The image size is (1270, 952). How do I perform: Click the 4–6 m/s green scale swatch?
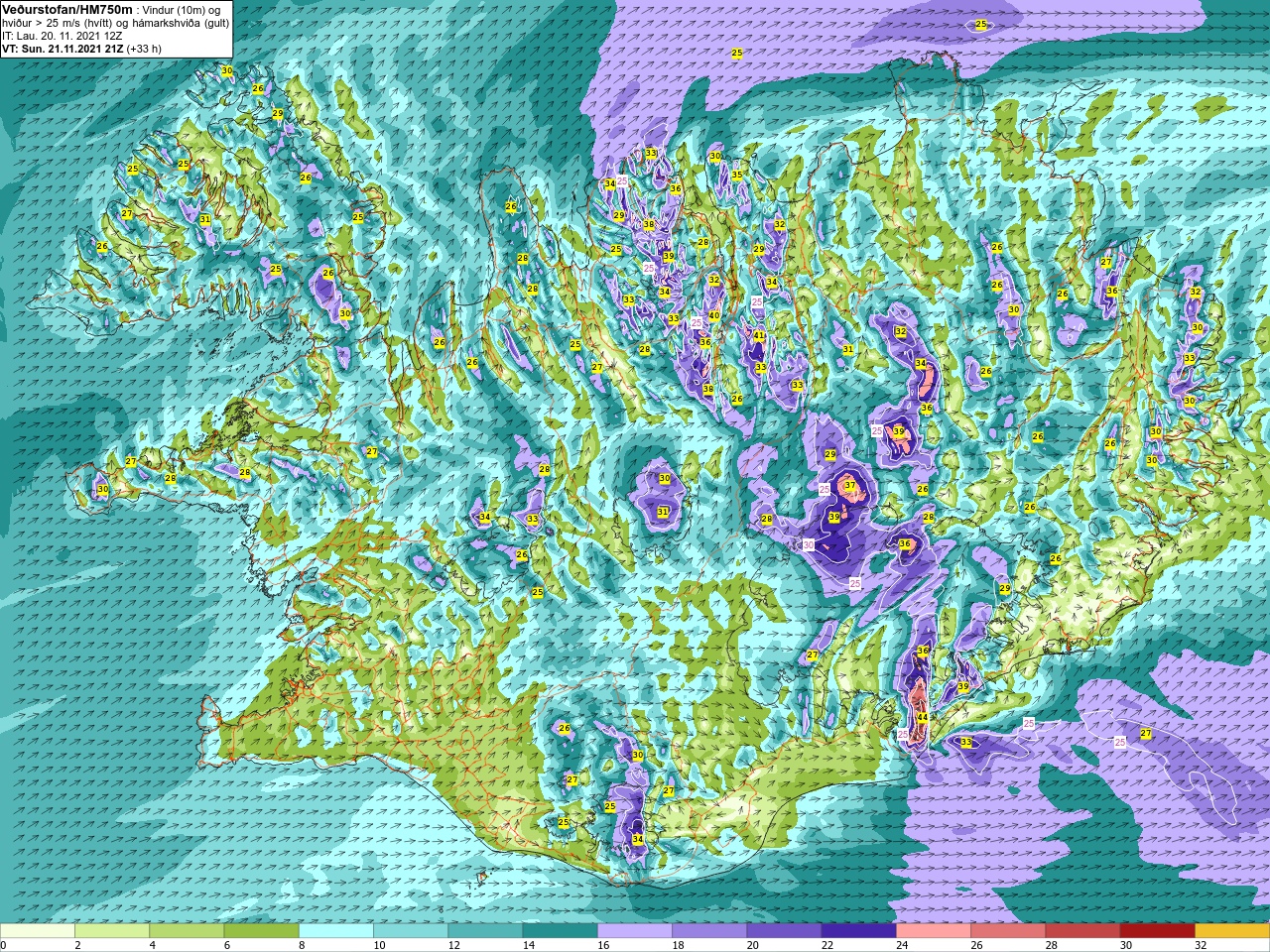[187, 931]
